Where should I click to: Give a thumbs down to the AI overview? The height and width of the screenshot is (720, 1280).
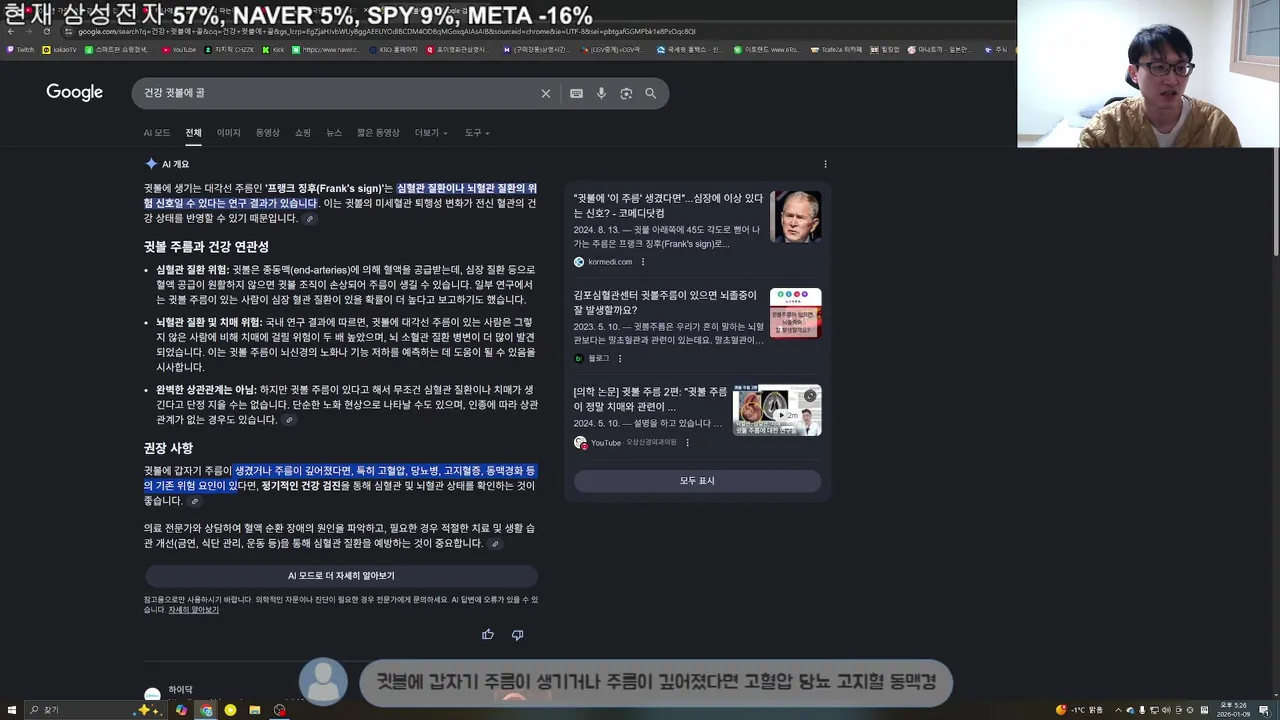[517, 634]
